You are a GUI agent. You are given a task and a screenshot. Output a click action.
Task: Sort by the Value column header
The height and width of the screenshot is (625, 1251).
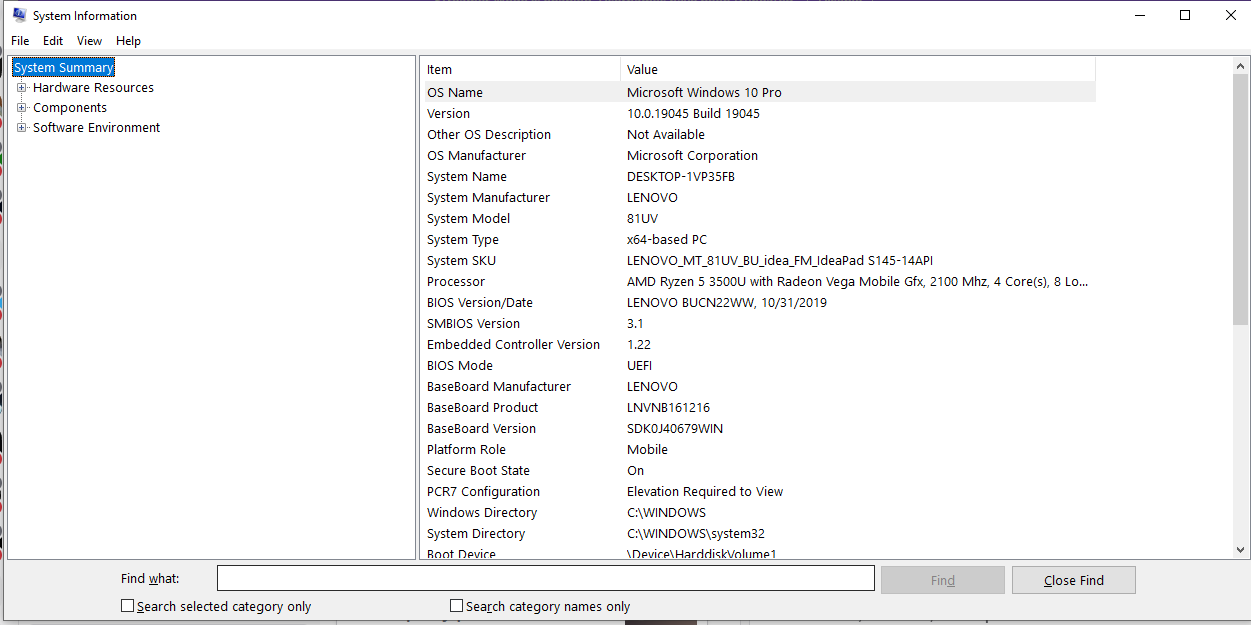click(858, 70)
